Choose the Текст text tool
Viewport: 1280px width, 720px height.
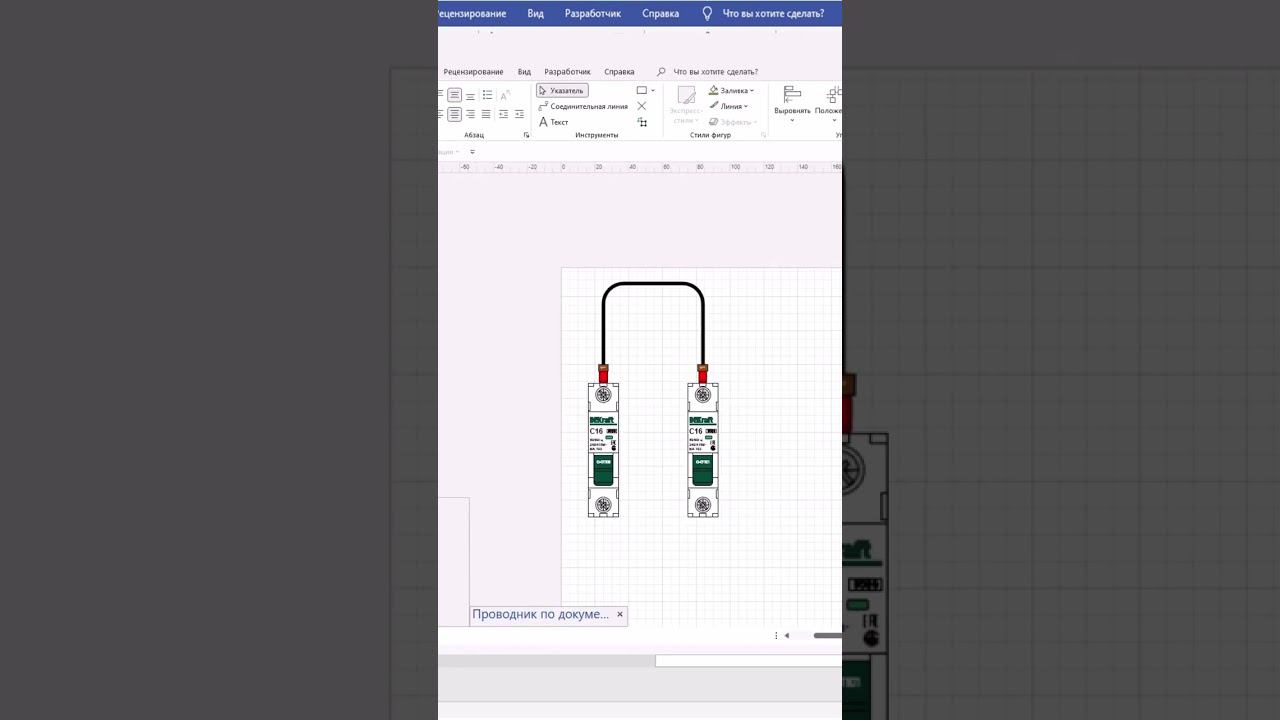click(554, 122)
